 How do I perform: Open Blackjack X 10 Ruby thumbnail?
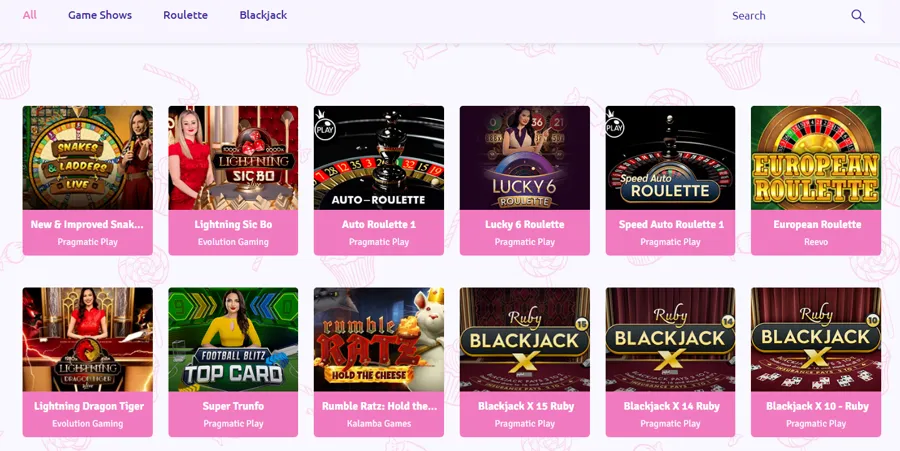[816, 340]
